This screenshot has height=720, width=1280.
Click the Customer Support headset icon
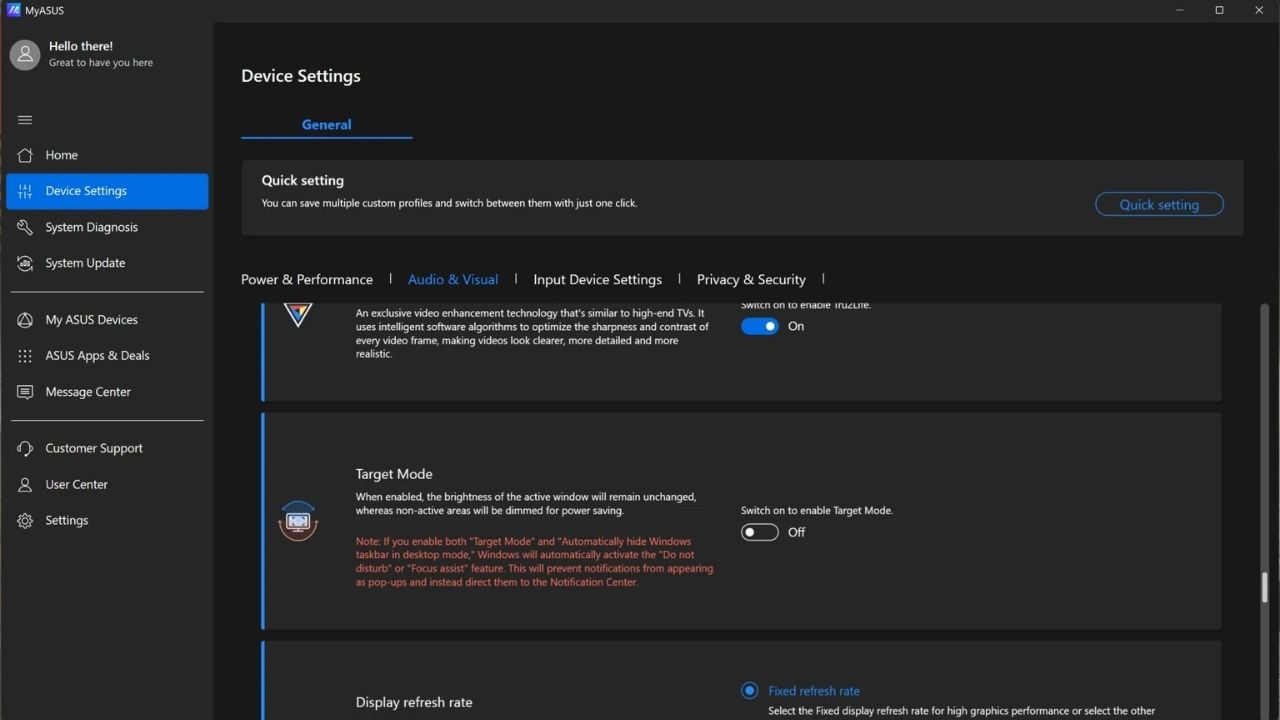(x=25, y=448)
